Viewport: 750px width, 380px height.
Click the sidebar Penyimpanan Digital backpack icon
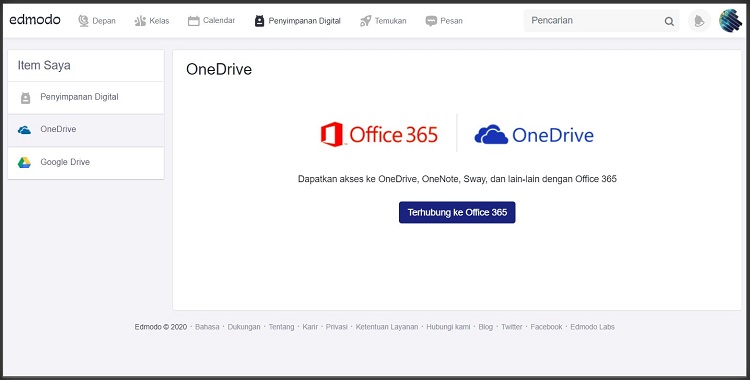[x=25, y=98]
